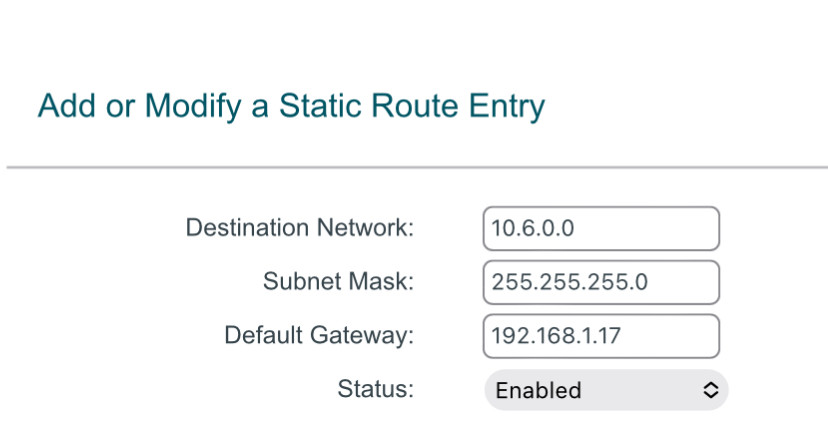Click the horizontal divider below the heading
This screenshot has height=447, width=828.
click(417, 167)
